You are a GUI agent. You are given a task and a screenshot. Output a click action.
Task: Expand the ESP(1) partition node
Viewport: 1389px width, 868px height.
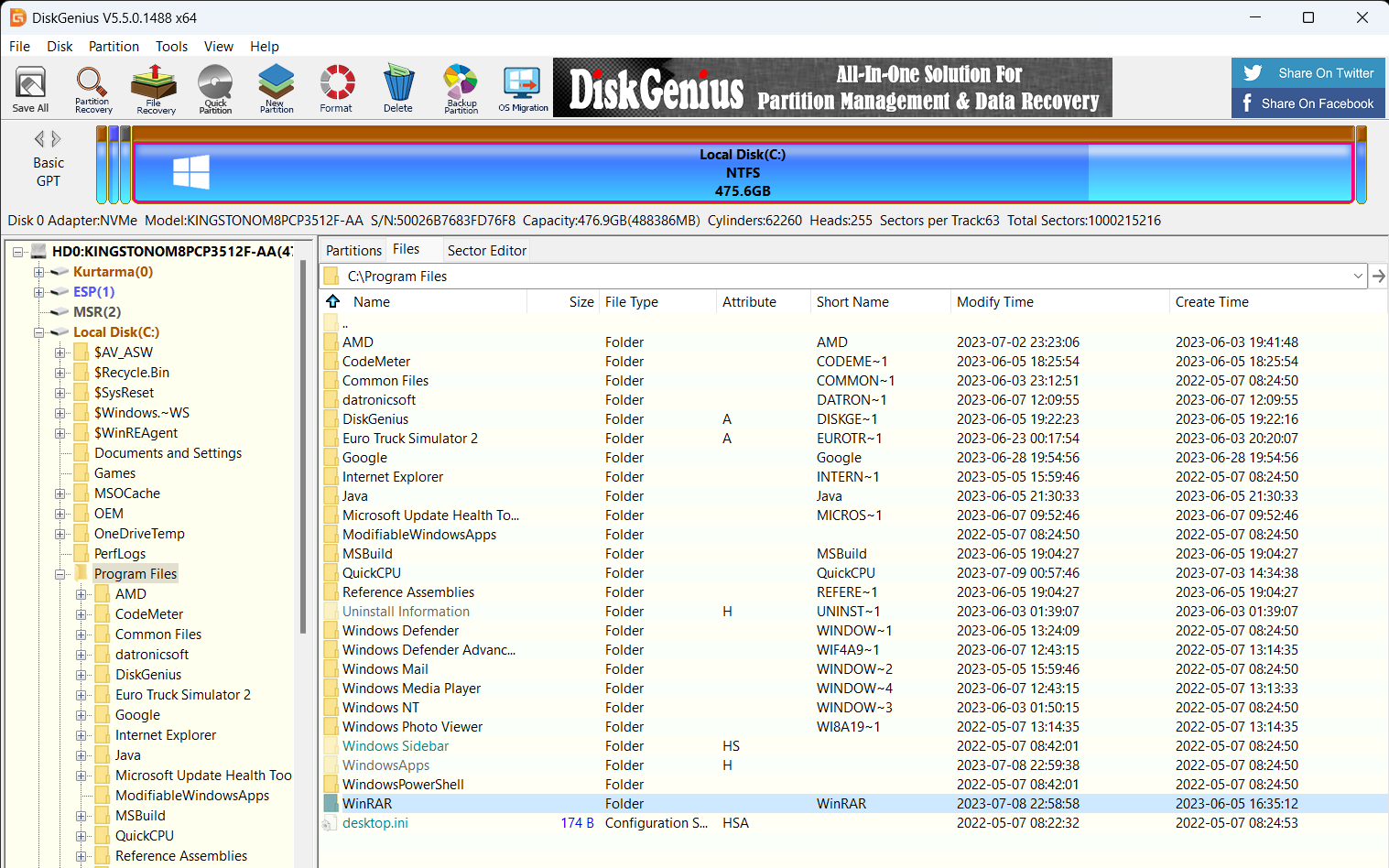coord(38,291)
